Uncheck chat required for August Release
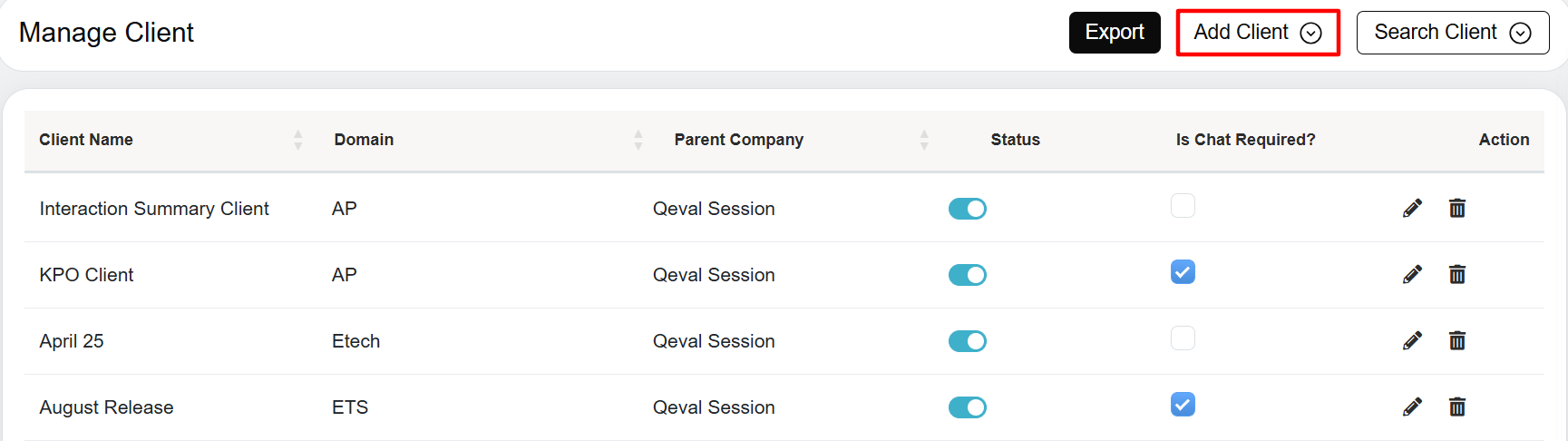This screenshot has width=1568, height=441. click(1183, 405)
